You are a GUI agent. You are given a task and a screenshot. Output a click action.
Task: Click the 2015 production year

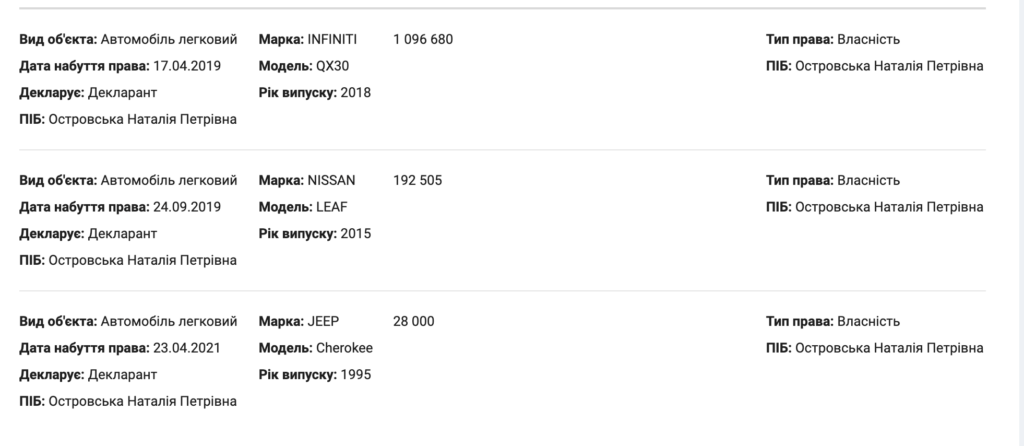pos(355,234)
